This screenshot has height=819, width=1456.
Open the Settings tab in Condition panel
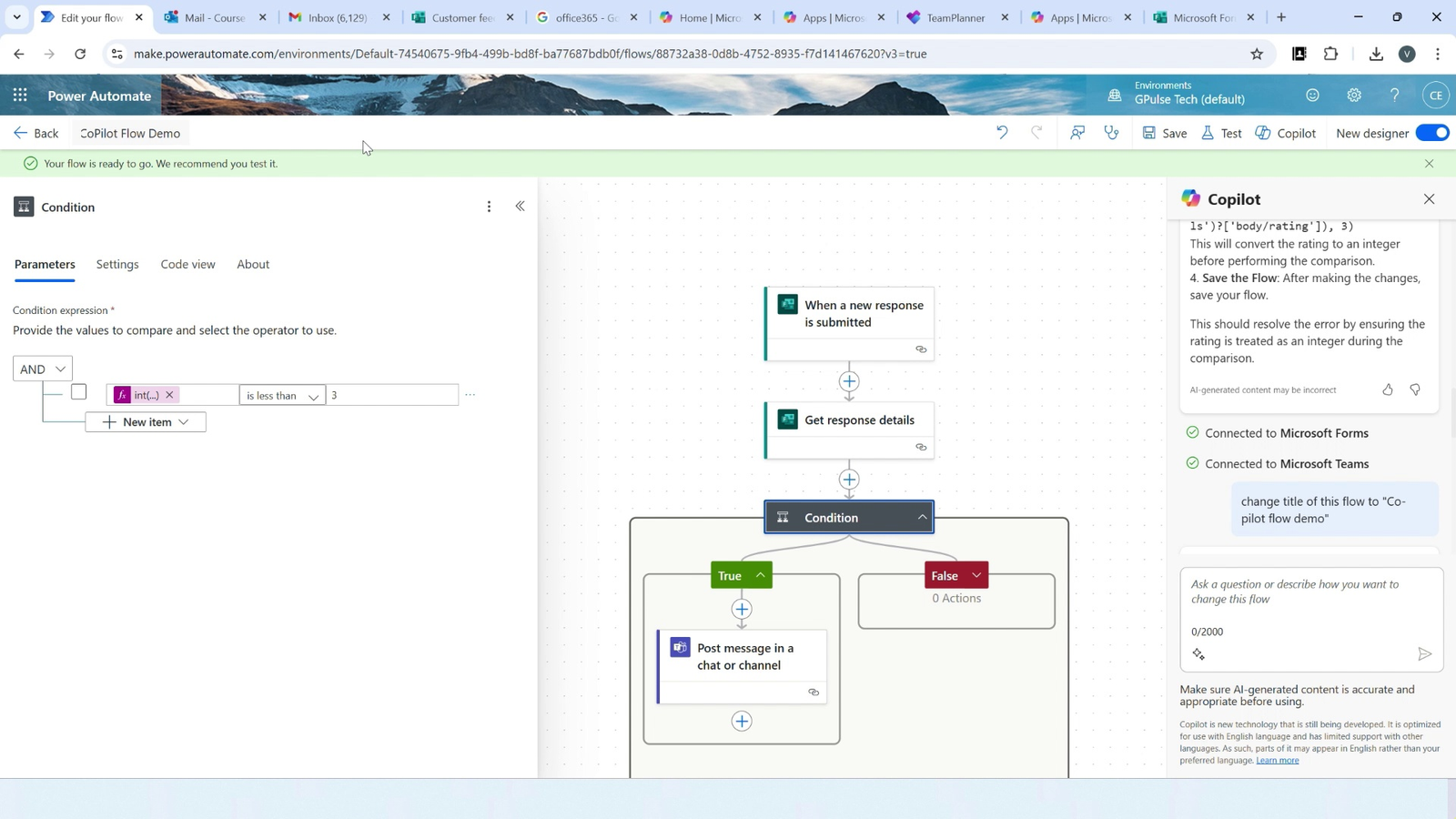(x=117, y=264)
